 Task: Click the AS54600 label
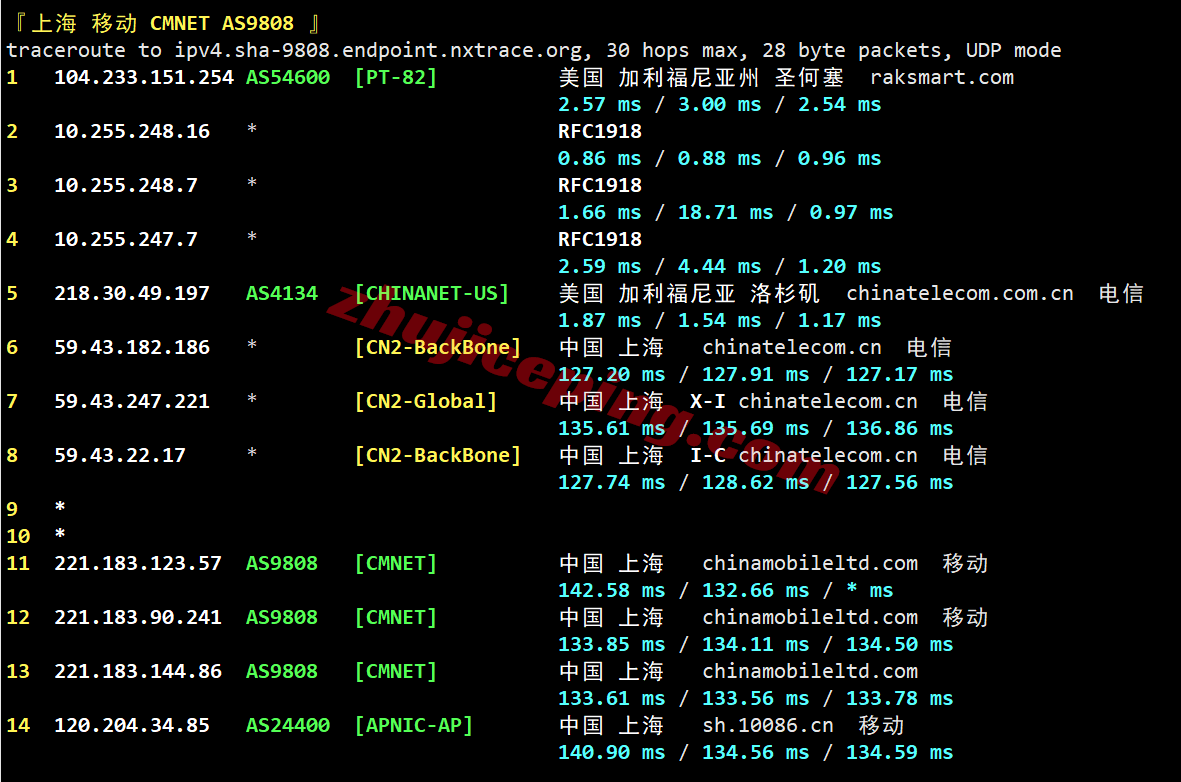287,77
